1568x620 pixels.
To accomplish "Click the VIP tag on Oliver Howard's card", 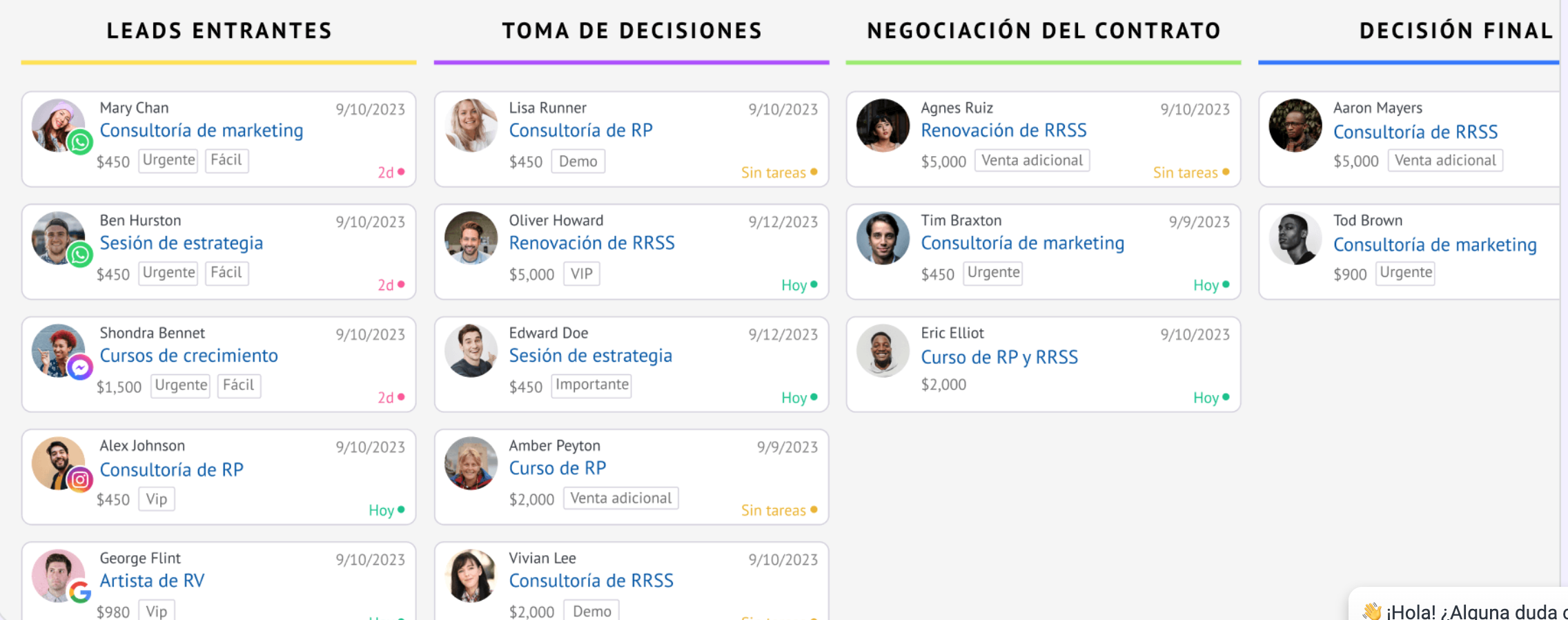I will [581, 274].
